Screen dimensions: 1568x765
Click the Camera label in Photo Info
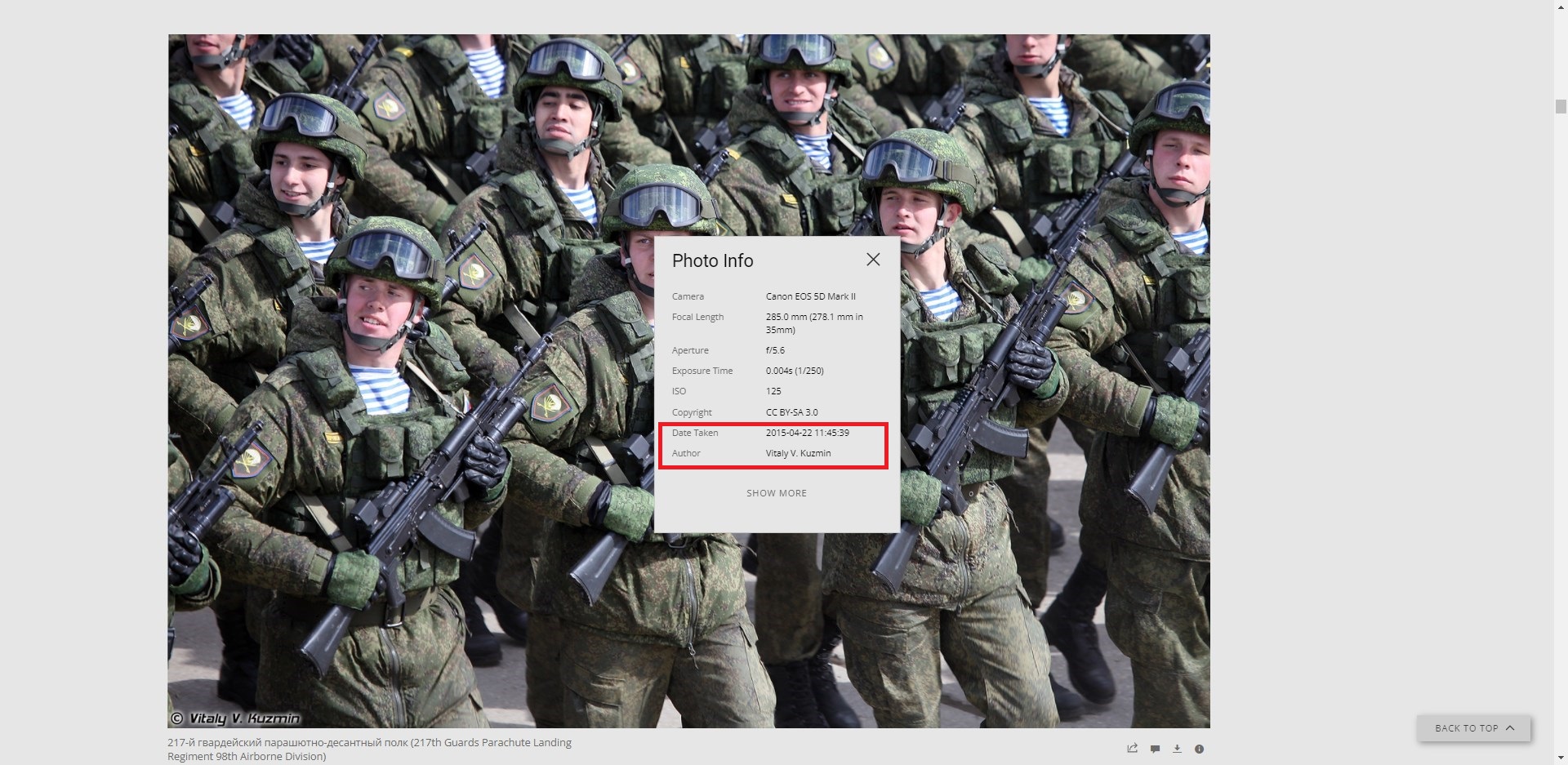point(688,296)
